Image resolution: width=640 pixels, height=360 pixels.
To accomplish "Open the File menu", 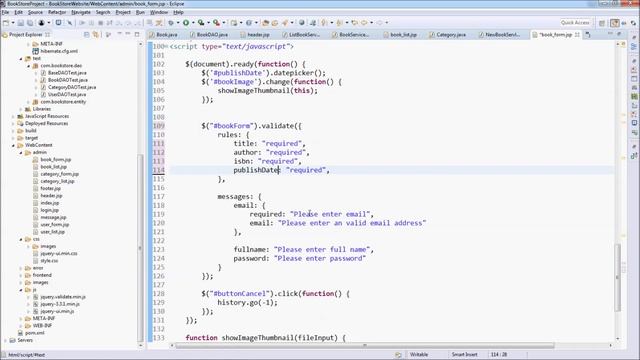I will click(5, 12).
